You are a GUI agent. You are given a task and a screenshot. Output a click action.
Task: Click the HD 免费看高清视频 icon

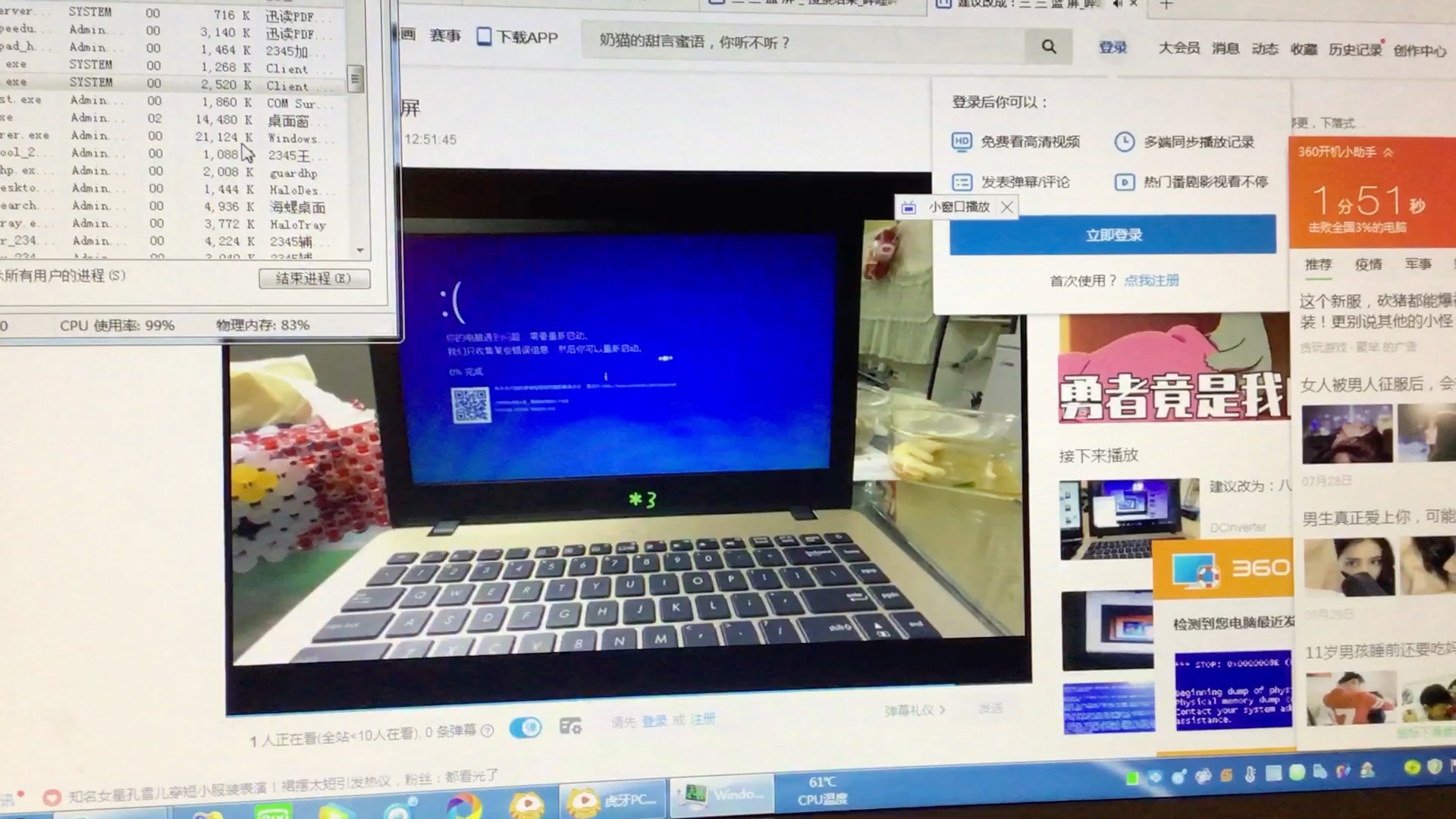[962, 141]
